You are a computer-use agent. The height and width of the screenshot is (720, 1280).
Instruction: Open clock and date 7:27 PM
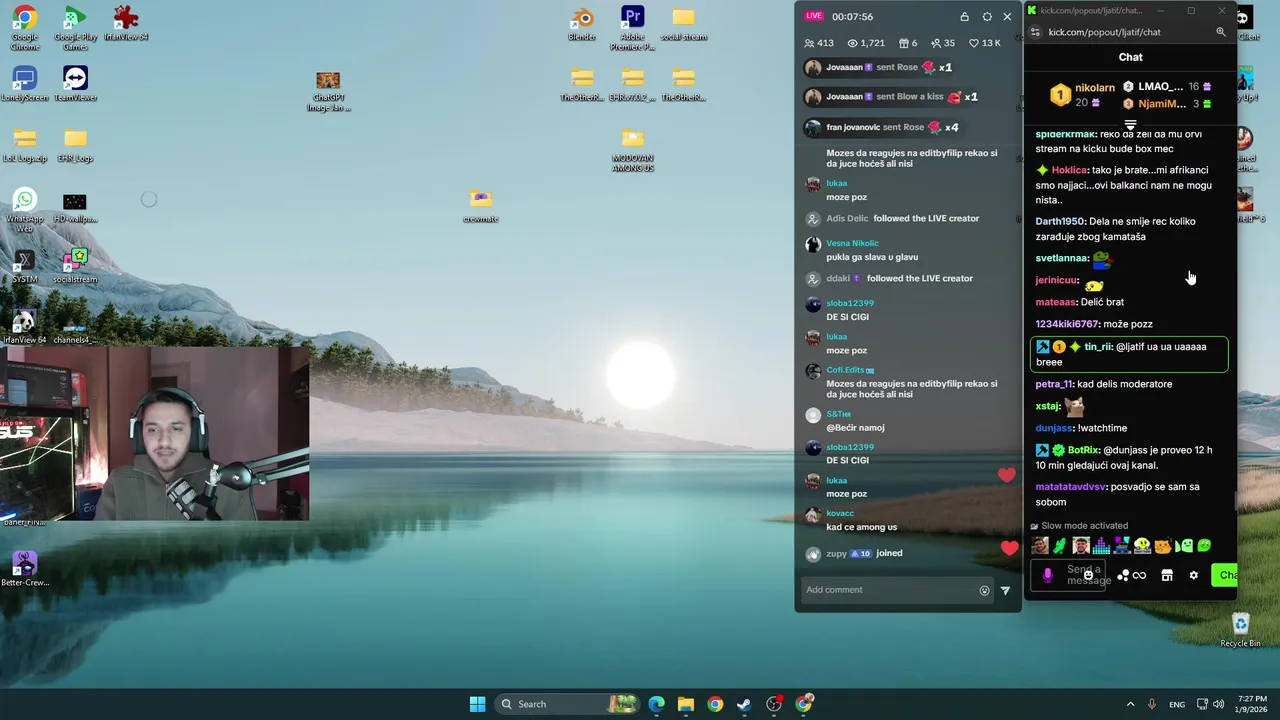coord(1252,704)
